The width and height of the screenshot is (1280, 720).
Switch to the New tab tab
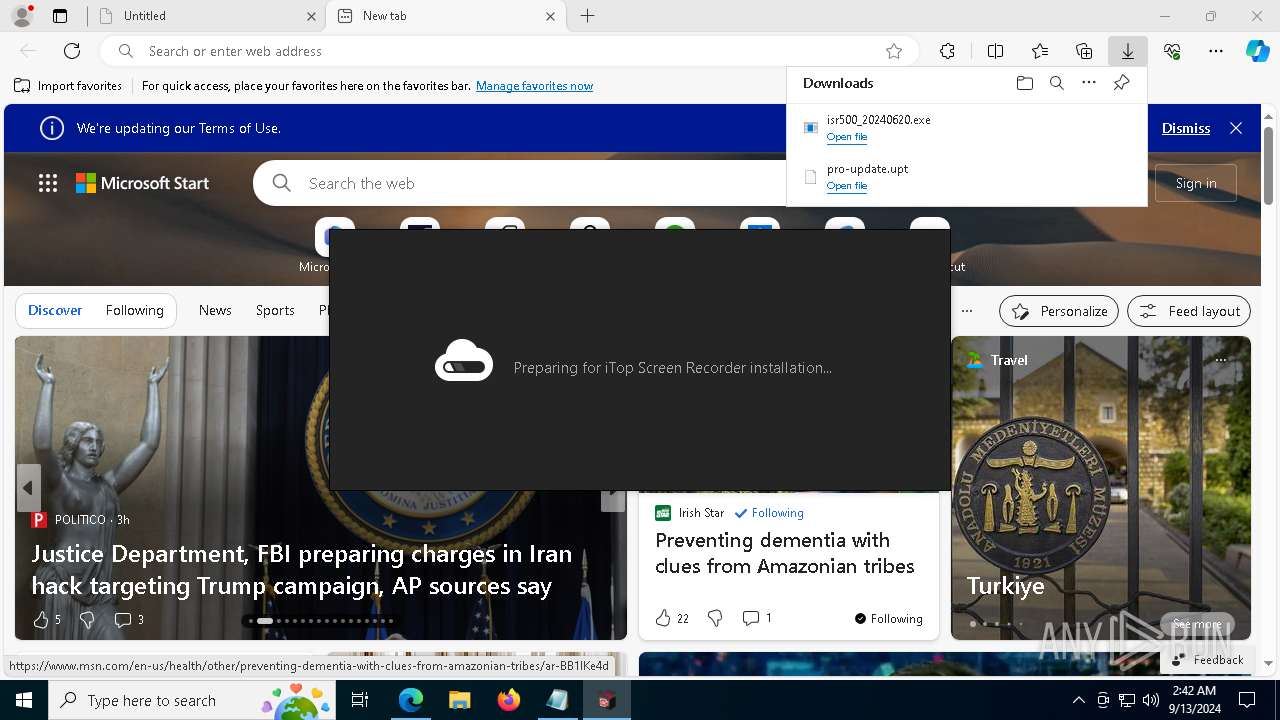pos(444,16)
